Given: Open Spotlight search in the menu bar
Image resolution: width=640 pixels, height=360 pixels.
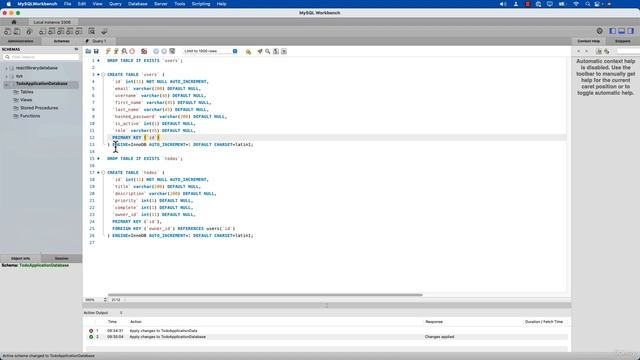Looking at the screenshot, I should pyautogui.click(x=587, y=4).
